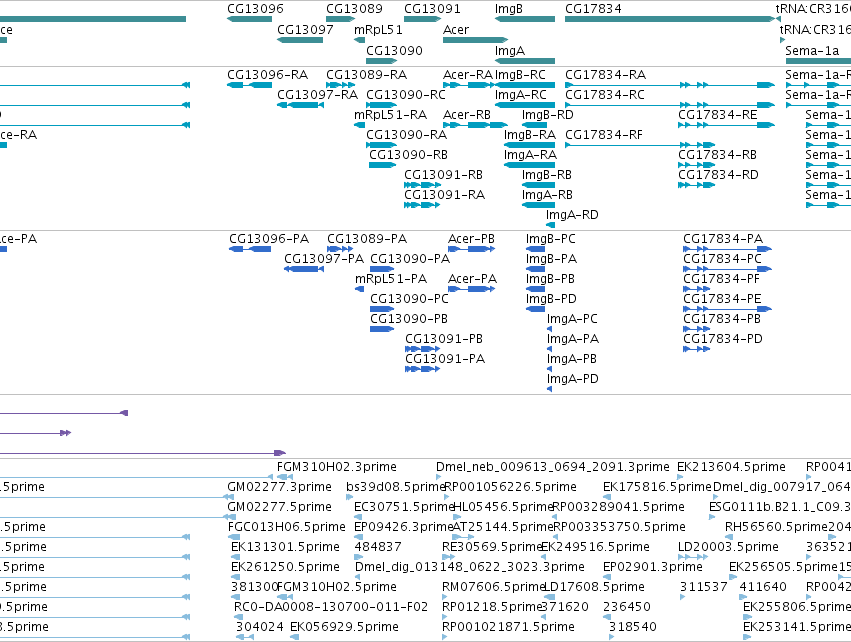Click protein CG13097-PA

[x=324, y=259]
